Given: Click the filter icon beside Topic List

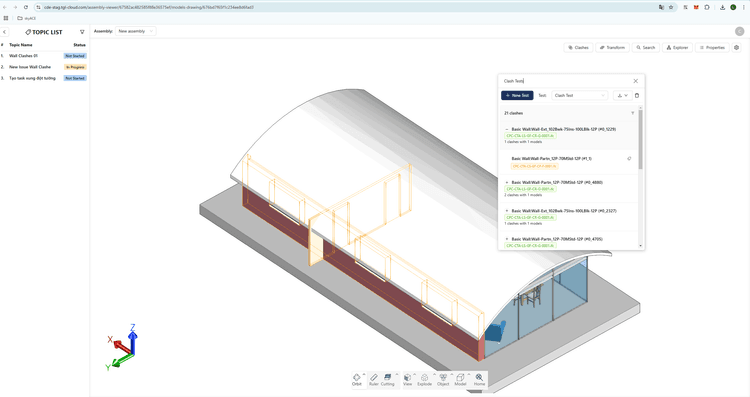Looking at the screenshot, I should 82,32.
